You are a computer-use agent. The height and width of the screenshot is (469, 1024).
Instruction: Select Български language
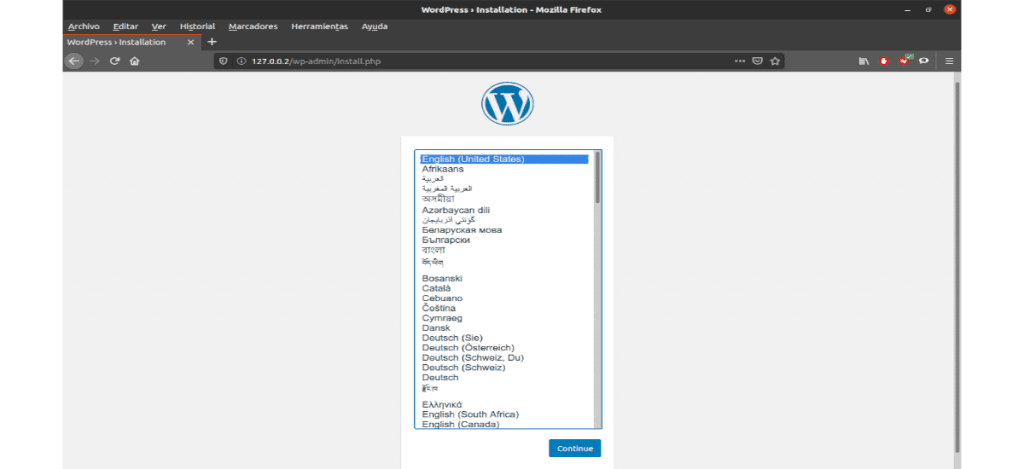[x=507, y=240]
